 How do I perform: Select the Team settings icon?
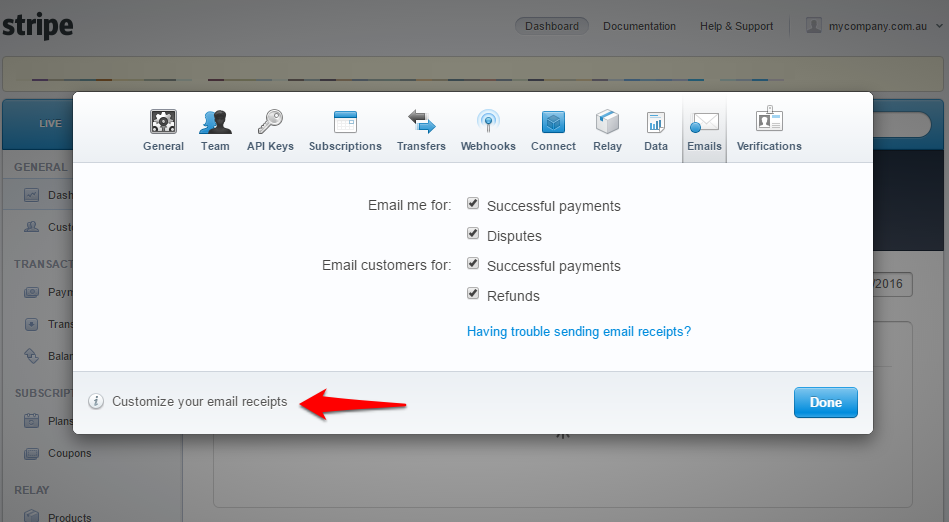click(215, 122)
